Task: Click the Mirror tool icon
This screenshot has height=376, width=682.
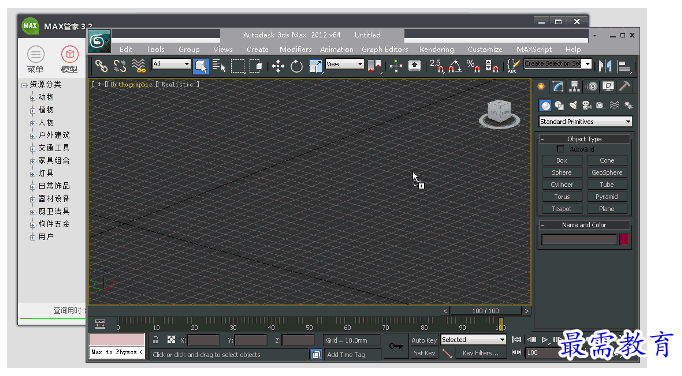Action: (605, 66)
